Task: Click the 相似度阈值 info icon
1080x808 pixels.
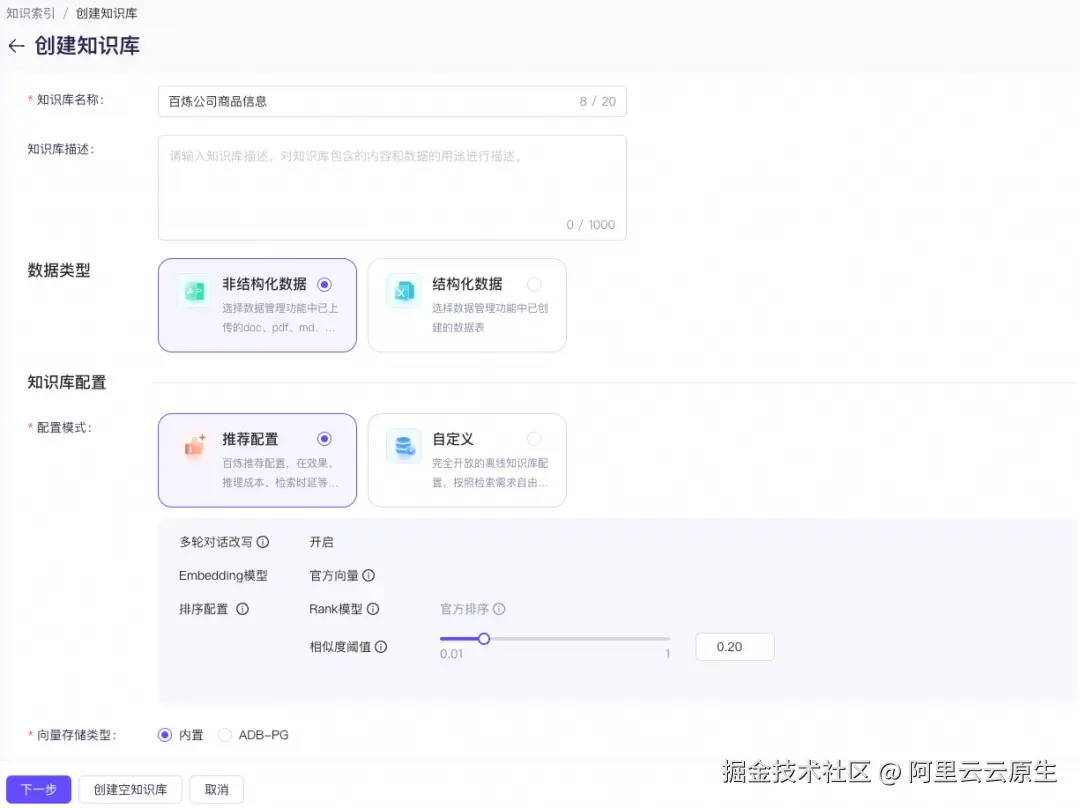Action: [x=381, y=647]
